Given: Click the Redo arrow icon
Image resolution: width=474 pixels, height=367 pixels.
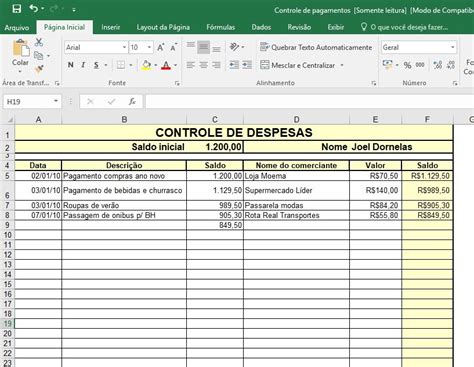Looking at the screenshot, I should 54,9.
